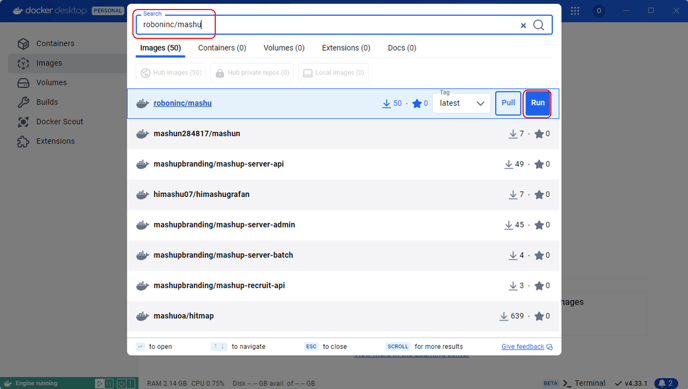688x389 pixels.
Task: Toggle the Local images filter
Action: coord(333,73)
